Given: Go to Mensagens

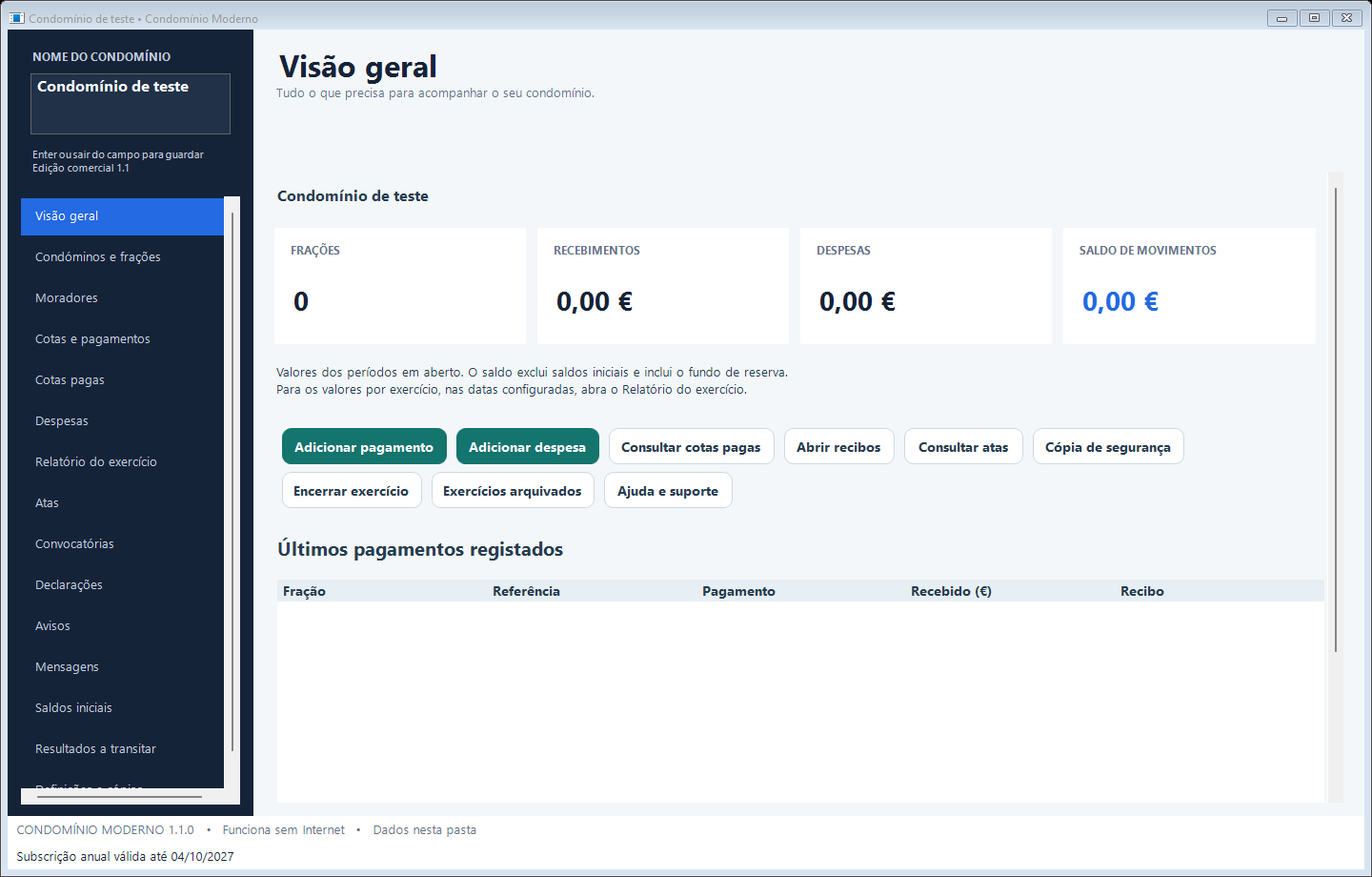Looking at the screenshot, I should pos(122,667).
